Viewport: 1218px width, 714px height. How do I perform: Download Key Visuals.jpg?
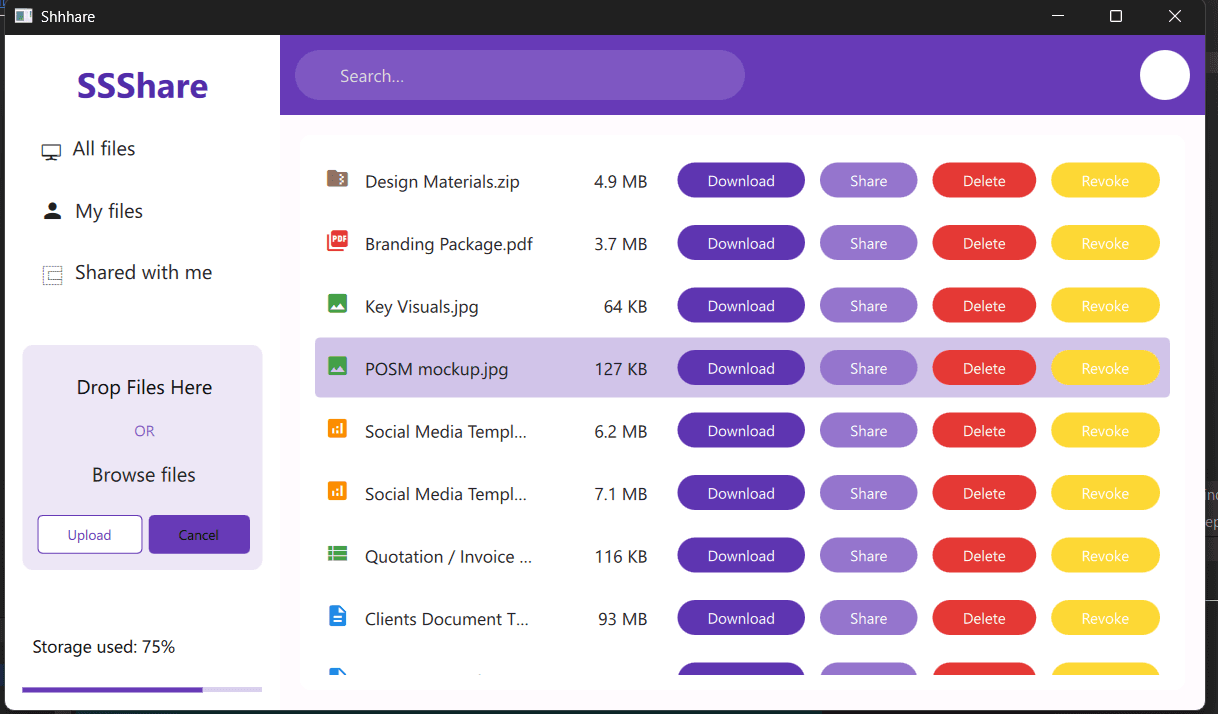click(741, 306)
